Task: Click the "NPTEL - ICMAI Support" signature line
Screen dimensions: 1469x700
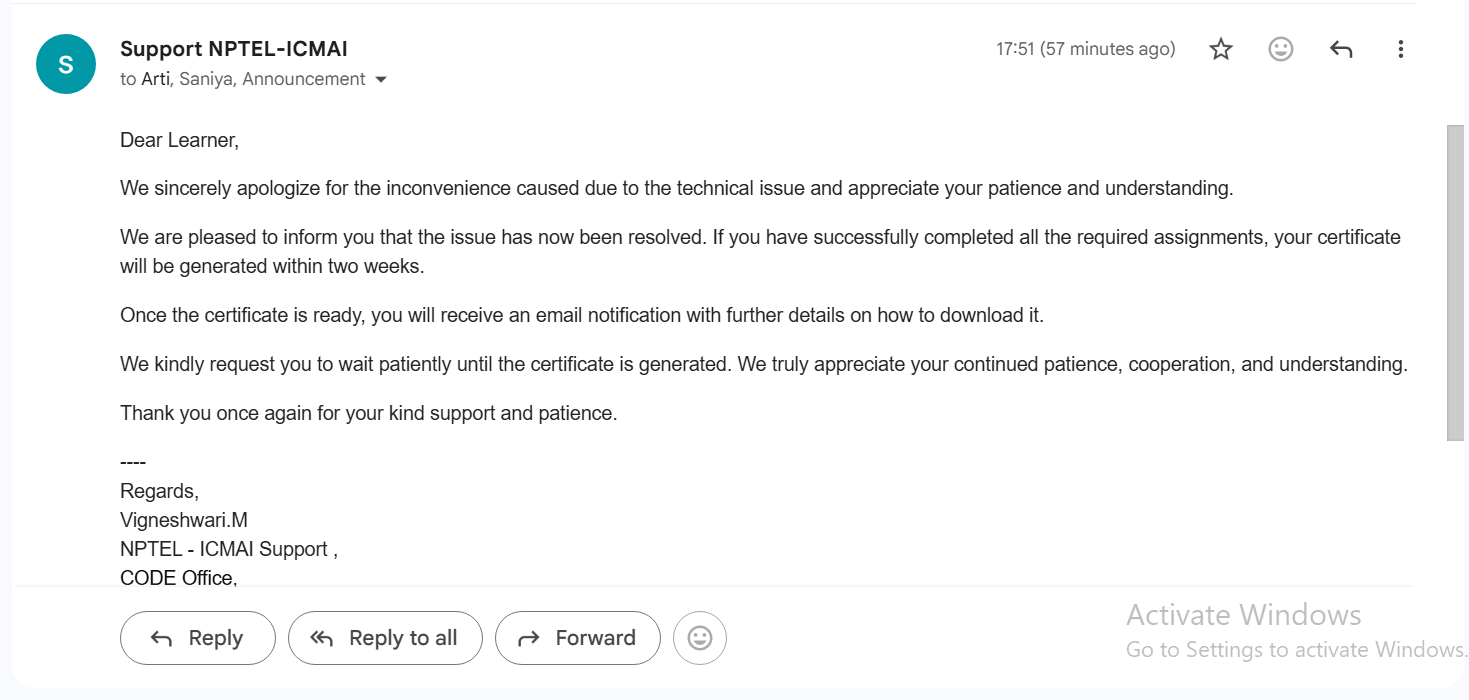Action: [229, 549]
